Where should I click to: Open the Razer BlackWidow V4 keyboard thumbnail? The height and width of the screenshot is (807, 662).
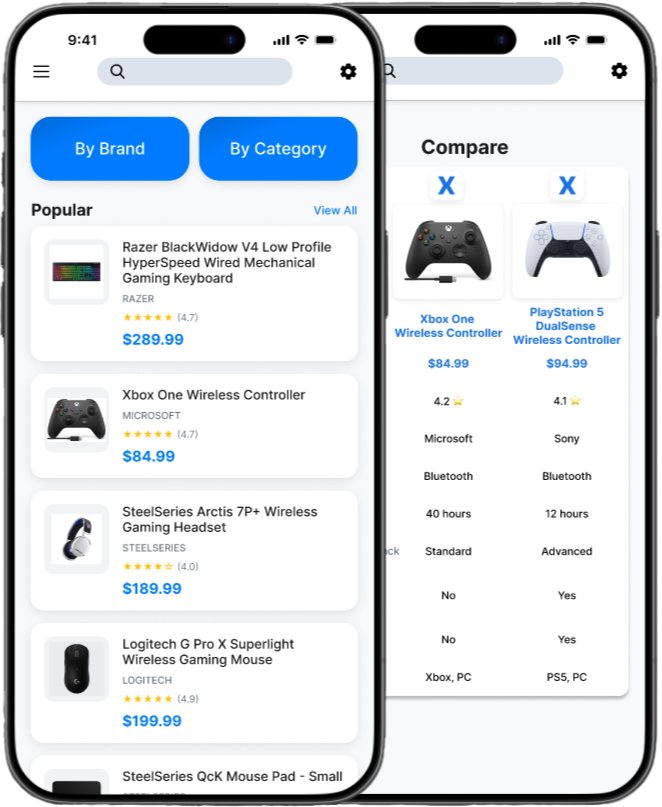(77, 272)
